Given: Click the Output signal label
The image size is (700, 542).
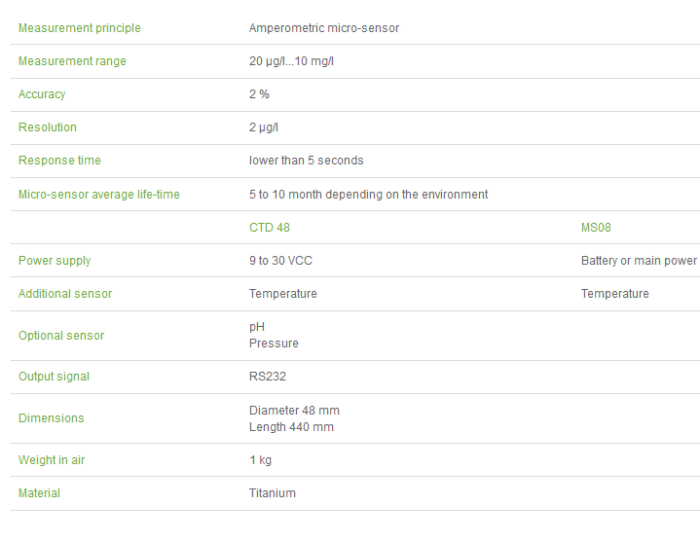Looking at the screenshot, I should pyautogui.click(x=54, y=377).
